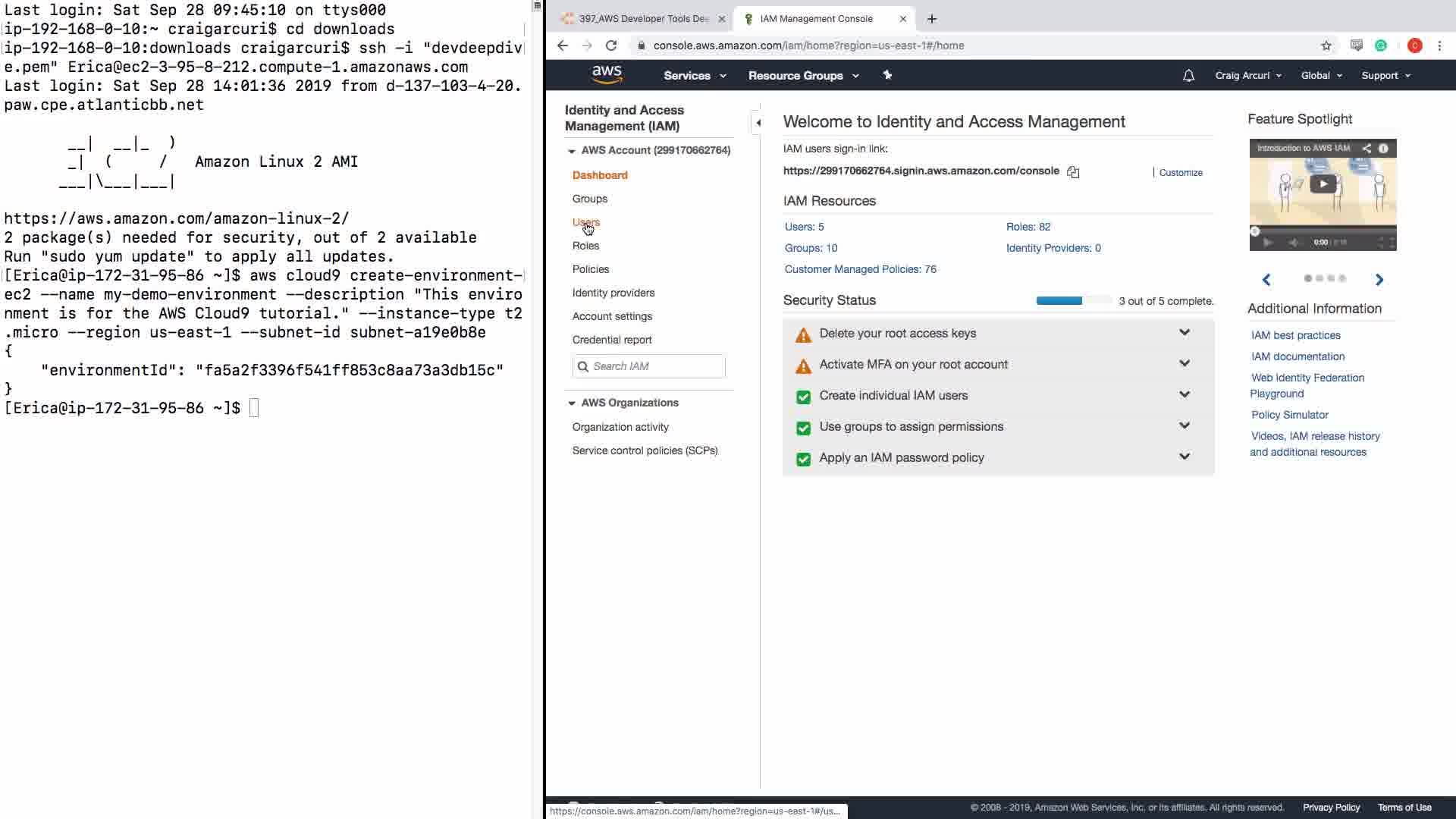Click the Apply an IAM password policy checkmark
1456x819 pixels.
[x=803, y=459]
